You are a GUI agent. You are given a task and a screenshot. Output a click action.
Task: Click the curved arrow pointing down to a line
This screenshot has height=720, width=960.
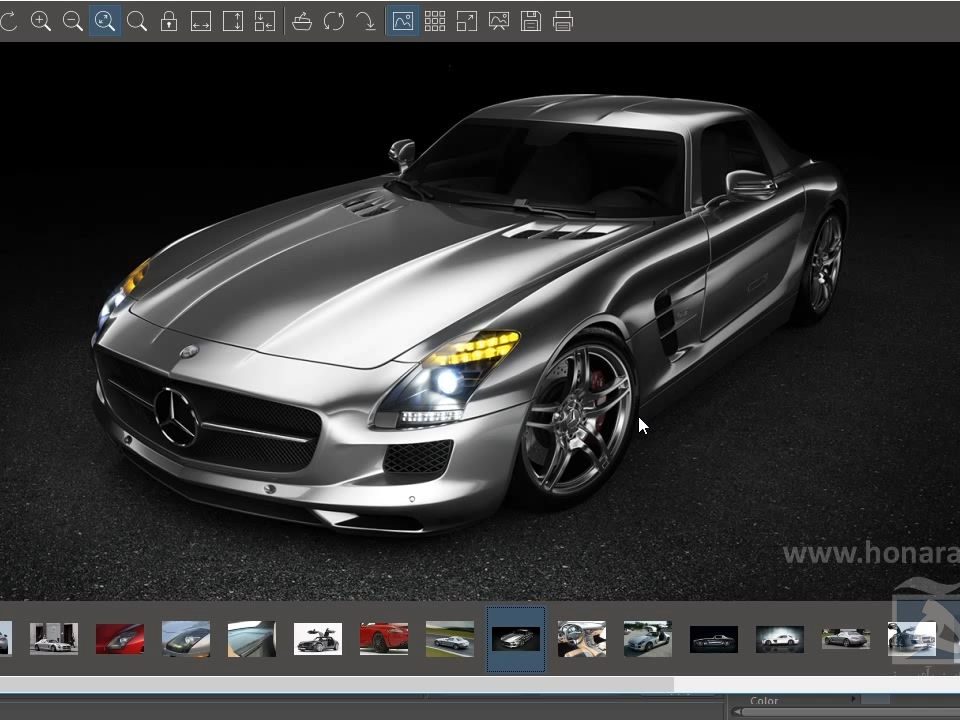coord(366,21)
